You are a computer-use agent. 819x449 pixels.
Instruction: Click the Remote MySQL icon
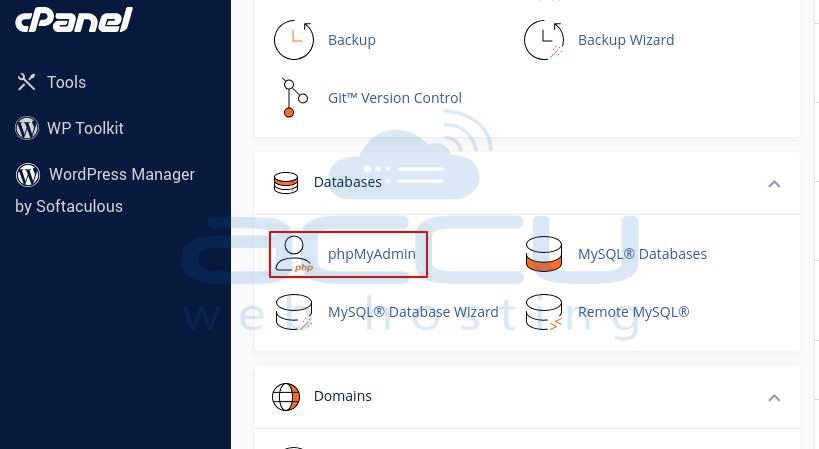[544, 312]
